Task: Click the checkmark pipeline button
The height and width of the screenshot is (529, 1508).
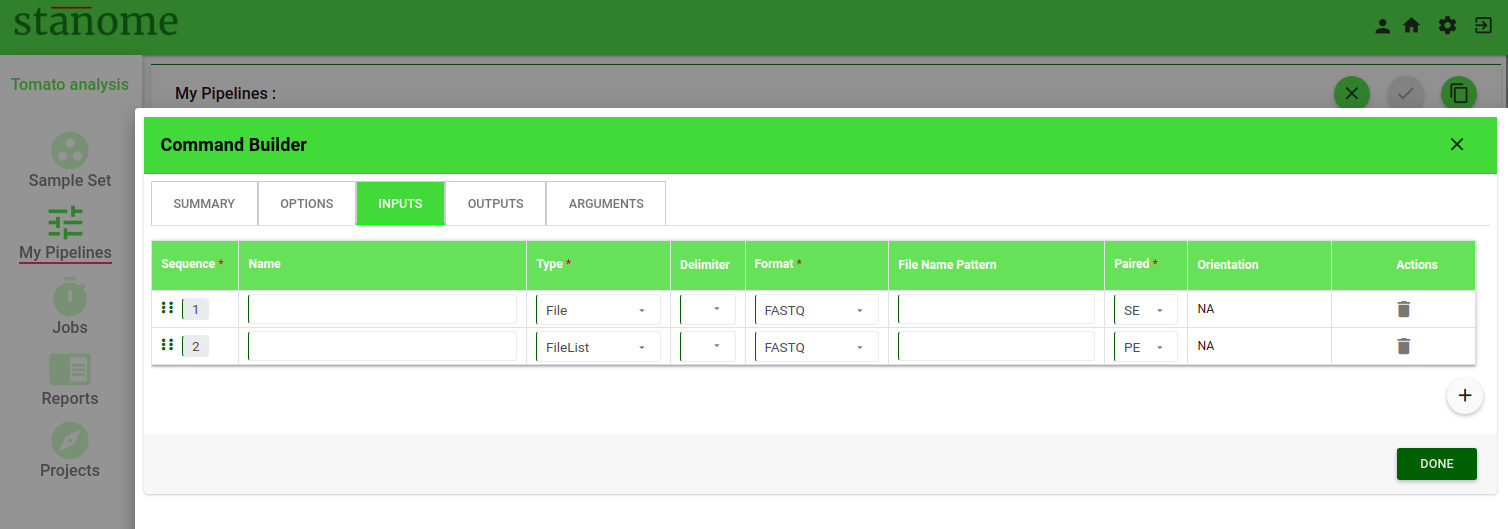Action: pyautogui.click(x=1405, y=93)
